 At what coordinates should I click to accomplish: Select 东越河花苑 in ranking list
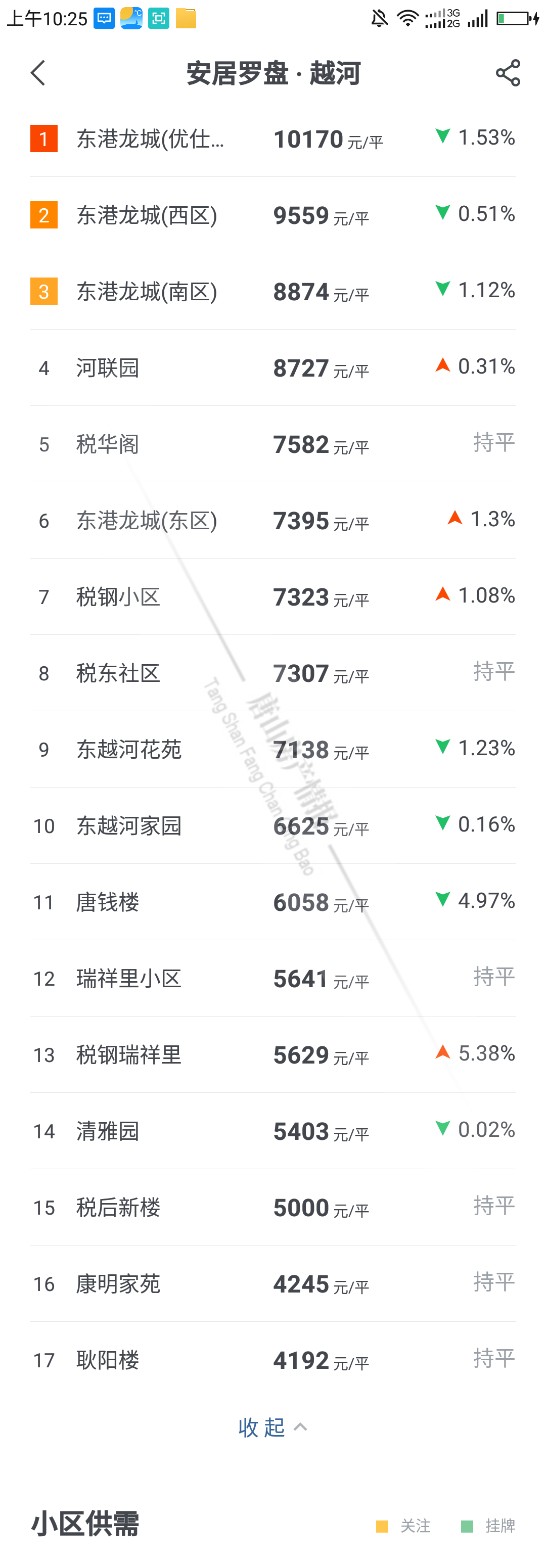tap(128, 749)
